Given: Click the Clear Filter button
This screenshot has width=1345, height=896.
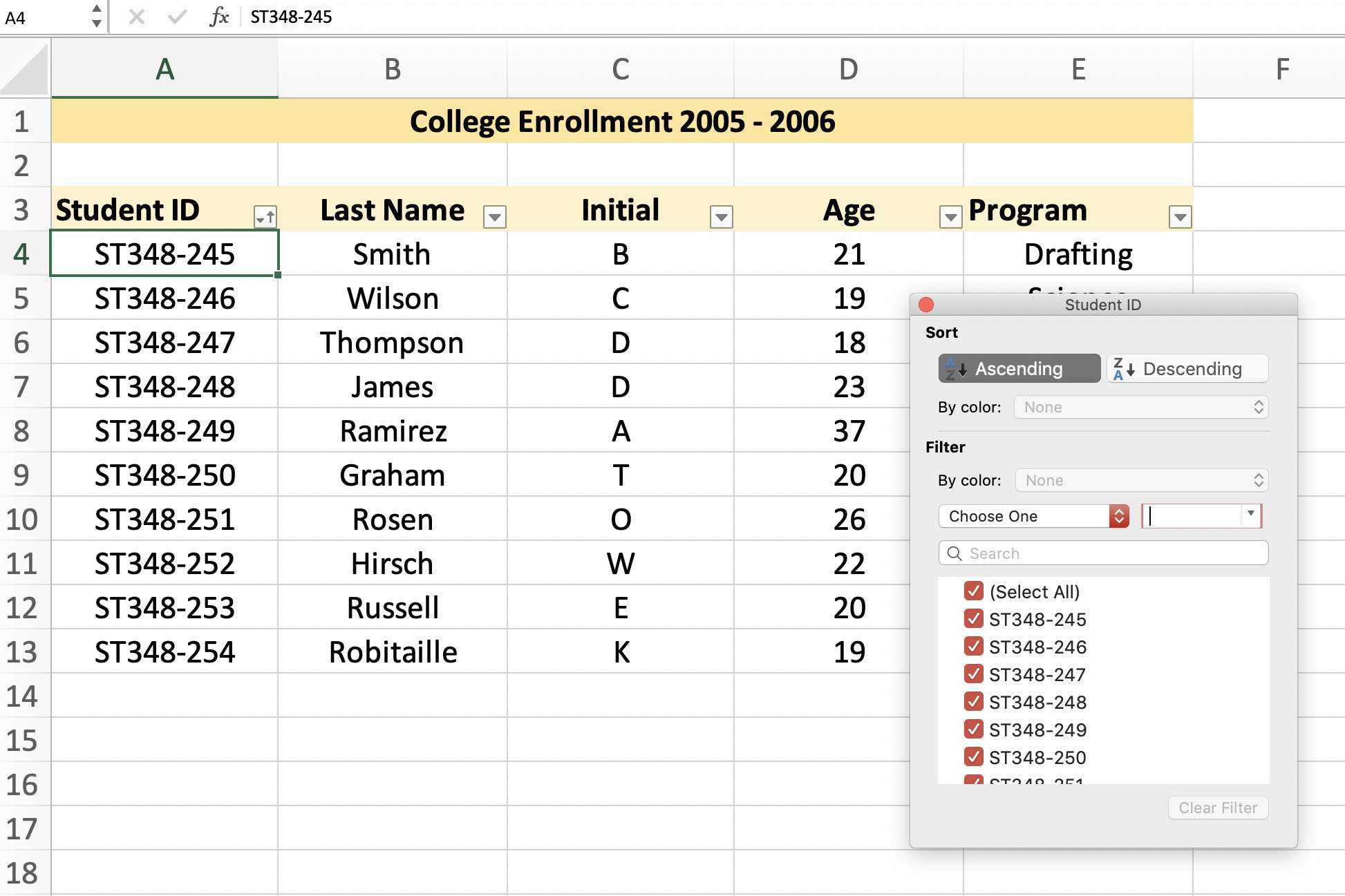Looking at the screenshot, I should pos(1218,808).
